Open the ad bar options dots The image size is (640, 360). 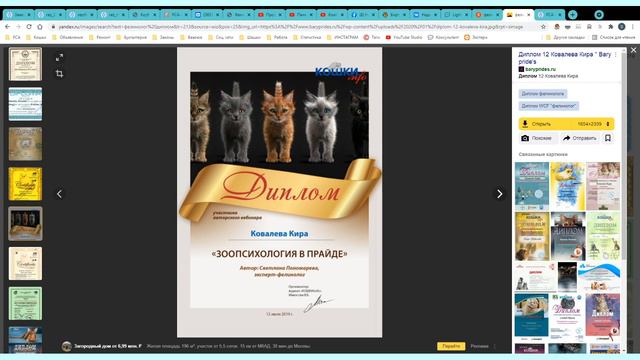(495, 346)
